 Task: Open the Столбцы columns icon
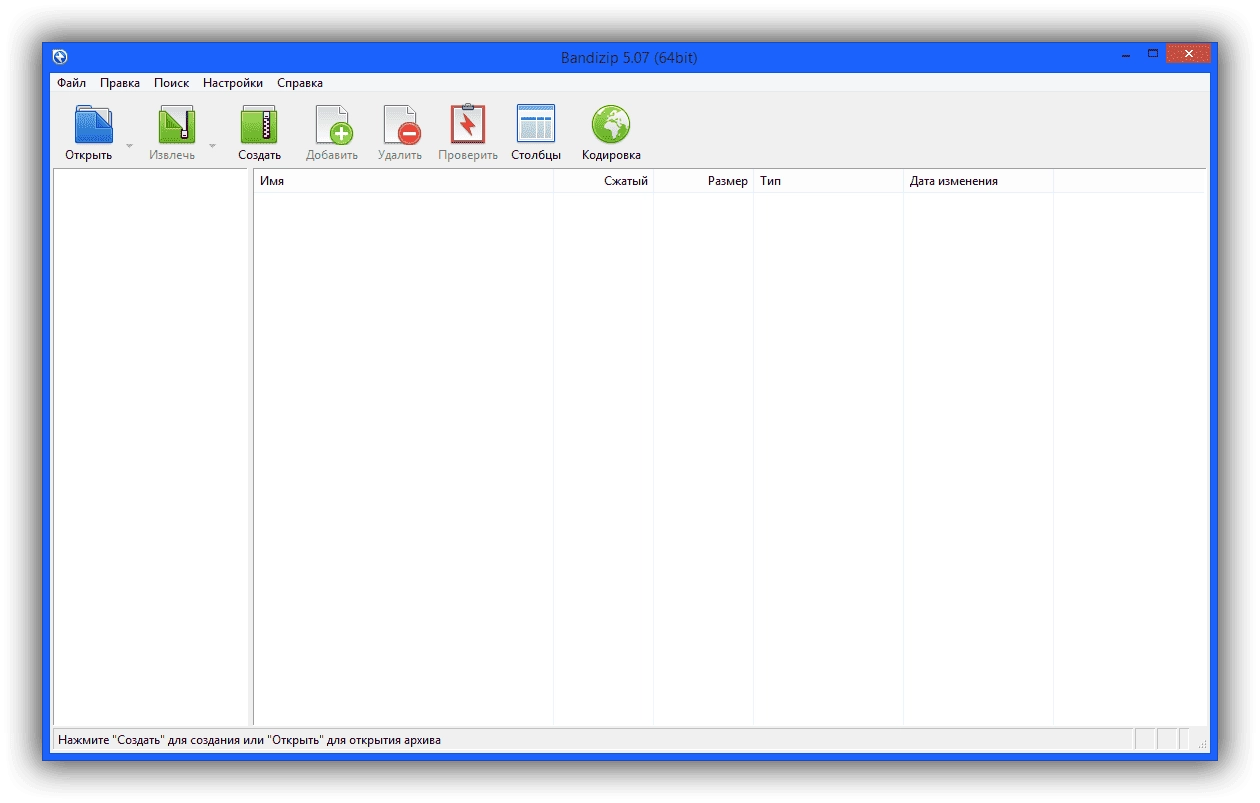[x=536, y=124]
